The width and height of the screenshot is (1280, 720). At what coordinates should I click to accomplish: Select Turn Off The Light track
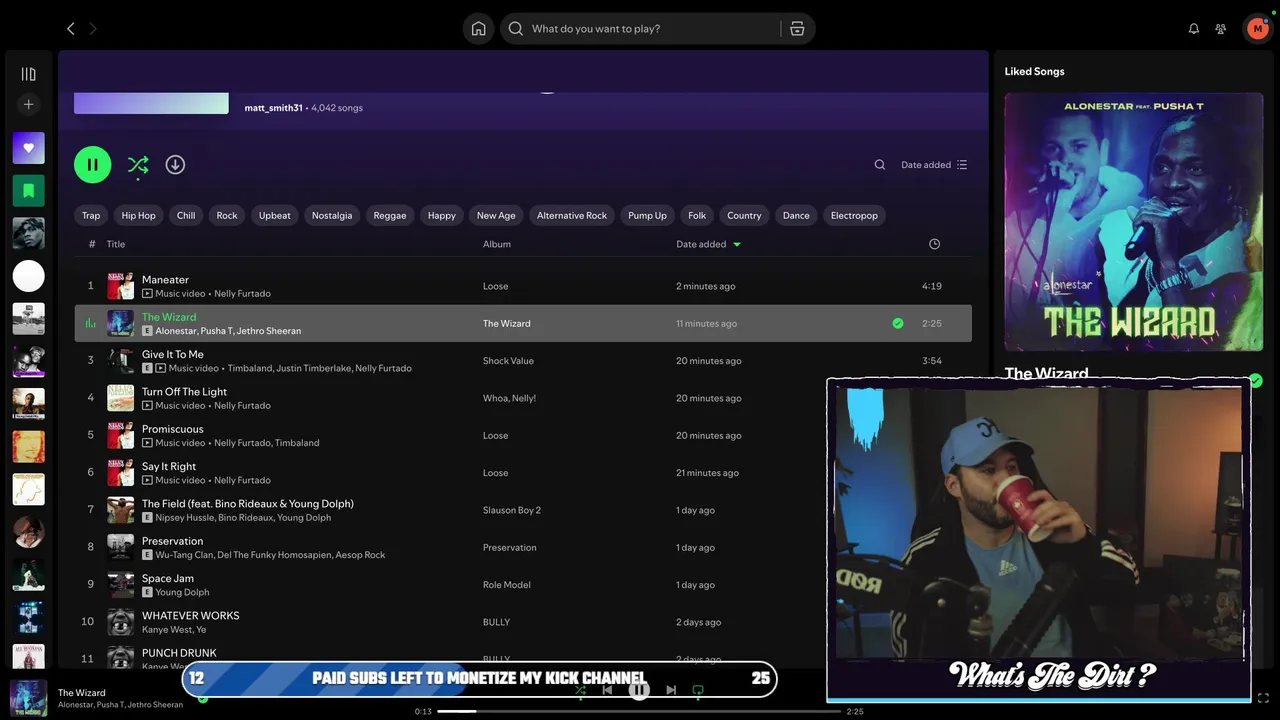click(x=184, y=392)
